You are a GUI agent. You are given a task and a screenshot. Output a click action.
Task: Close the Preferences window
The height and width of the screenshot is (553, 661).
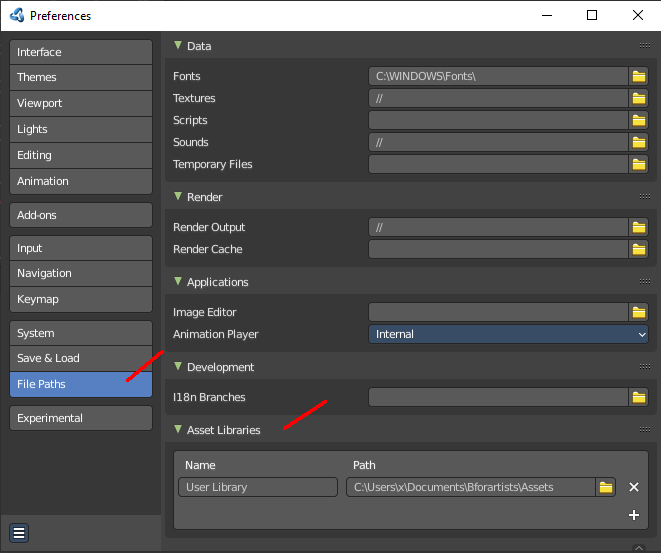(638, 16)
